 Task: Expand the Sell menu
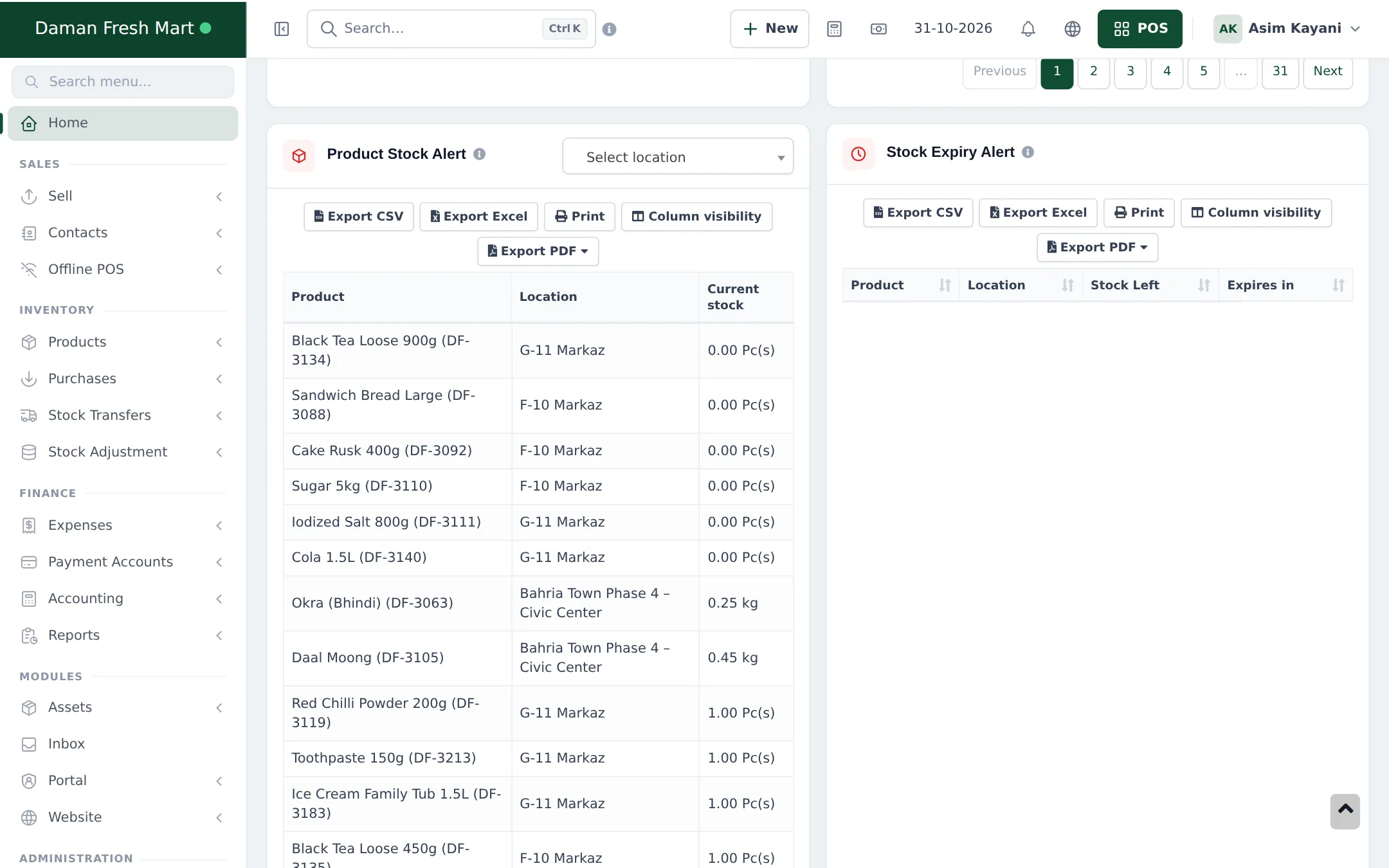point(123,196)
